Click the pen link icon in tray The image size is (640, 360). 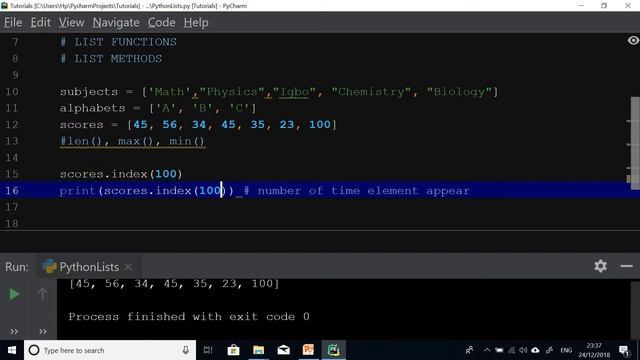pos(549,350)
